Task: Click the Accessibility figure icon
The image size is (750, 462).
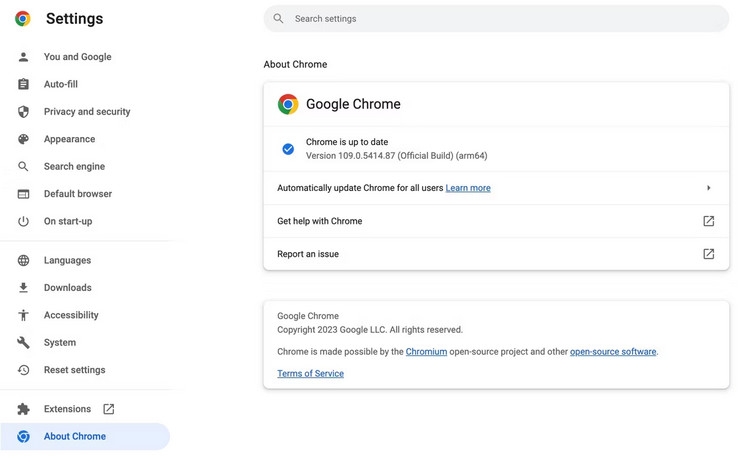Action: click(x=23, y=315)
